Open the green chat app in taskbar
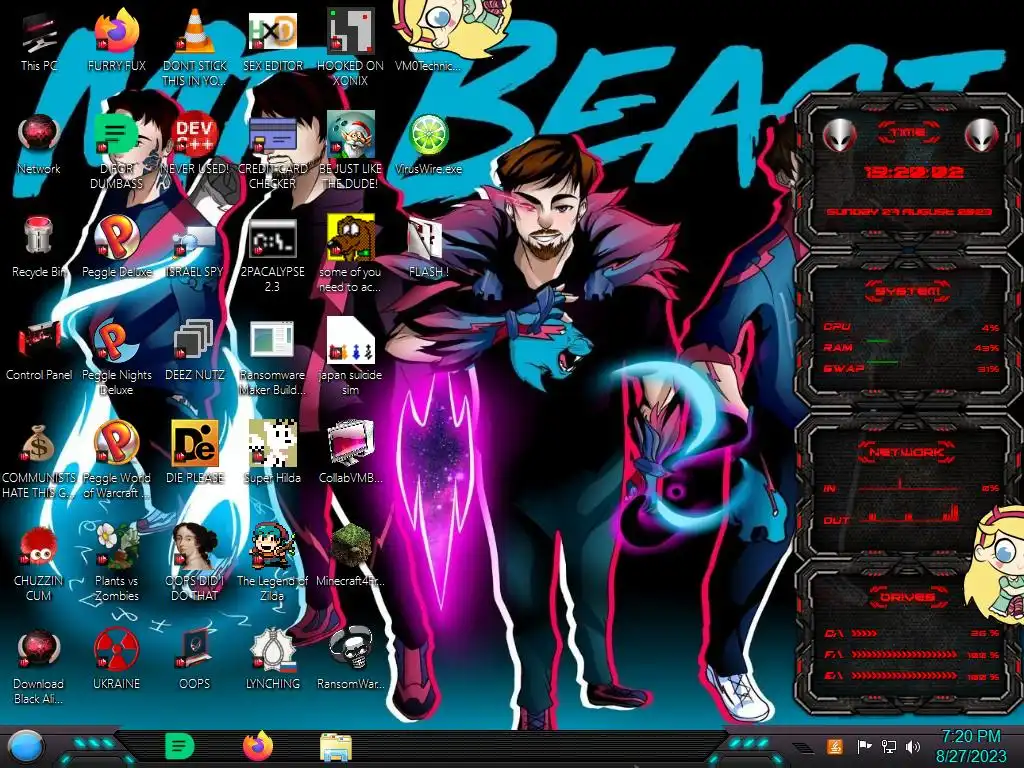 tap(180, 746)
